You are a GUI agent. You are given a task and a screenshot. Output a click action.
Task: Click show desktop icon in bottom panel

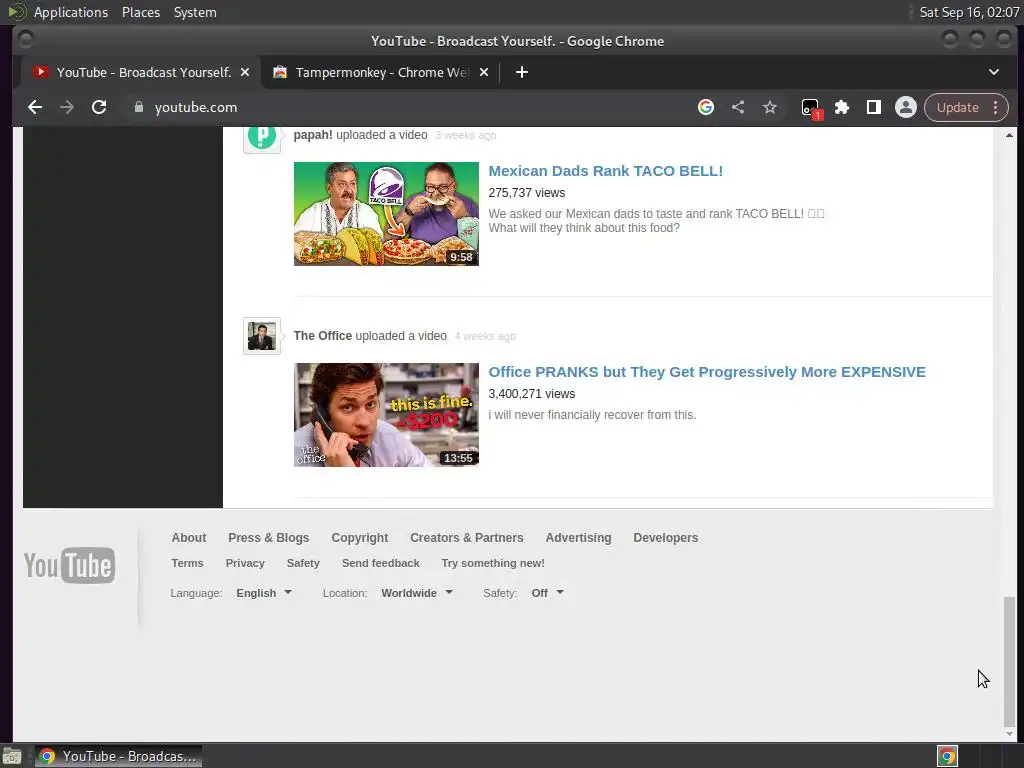(12, 756)
